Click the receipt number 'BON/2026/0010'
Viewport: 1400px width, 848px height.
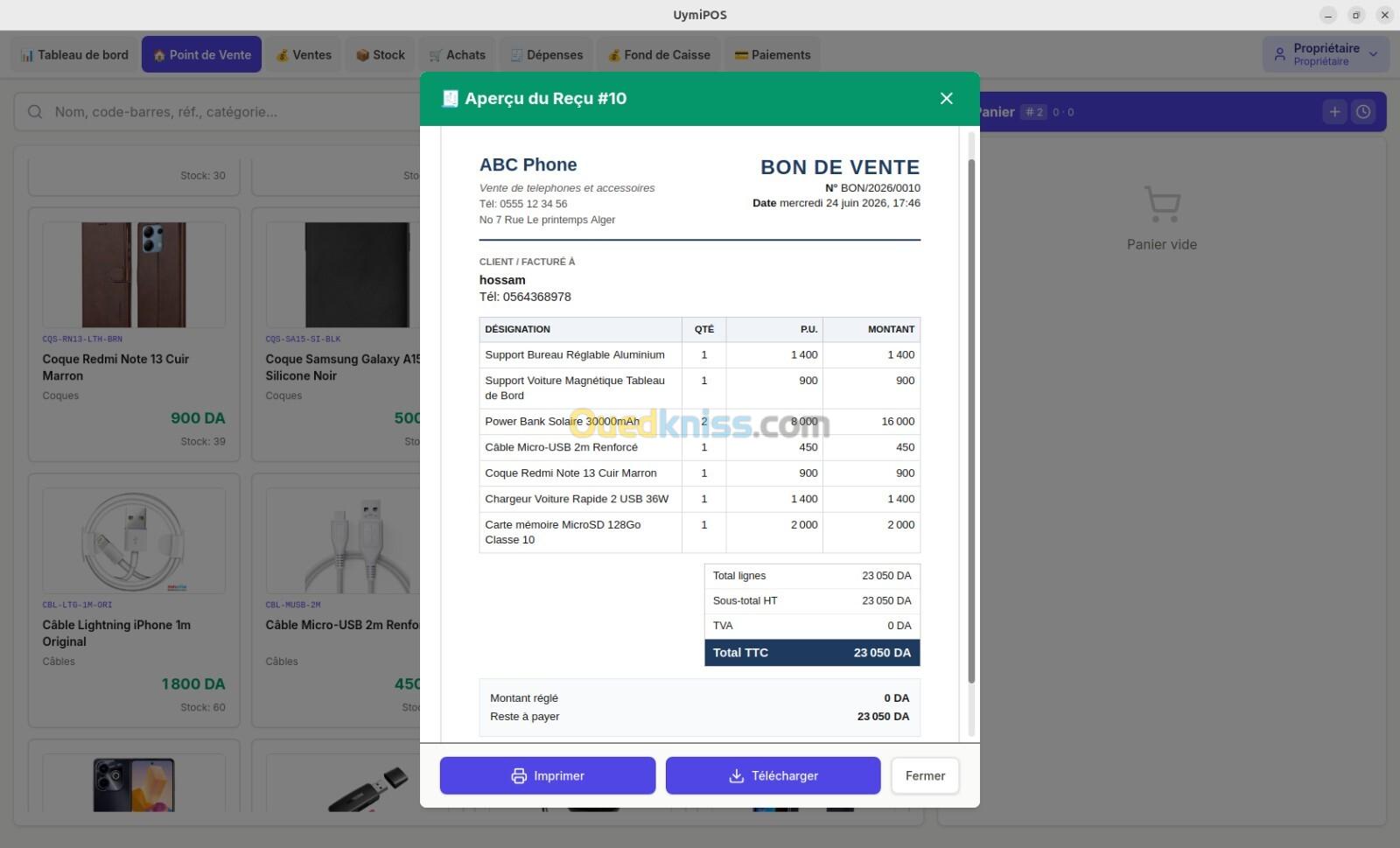point(880,188)
